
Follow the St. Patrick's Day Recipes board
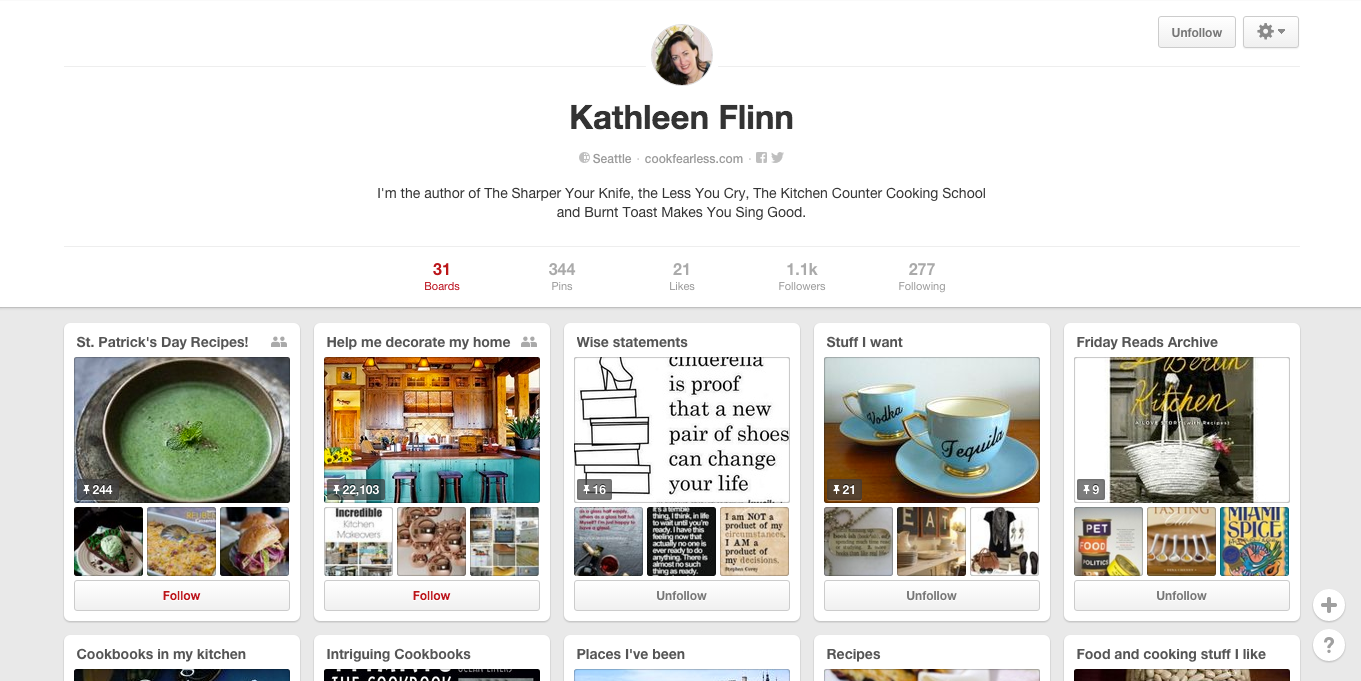tap(182, 596)
